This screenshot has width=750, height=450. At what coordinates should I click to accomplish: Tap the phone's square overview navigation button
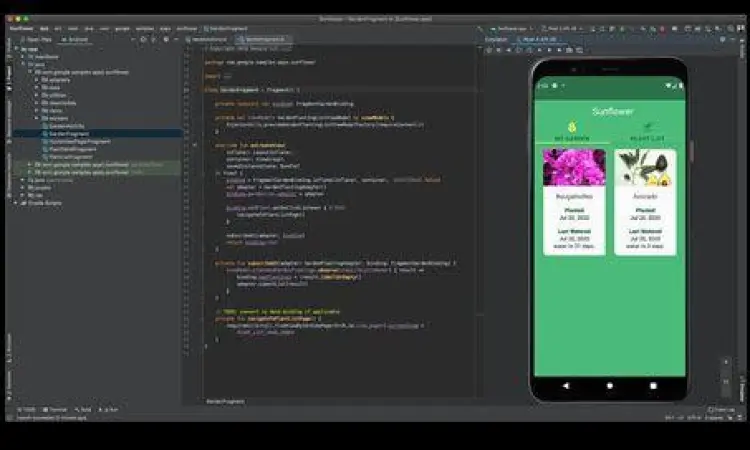653,385
